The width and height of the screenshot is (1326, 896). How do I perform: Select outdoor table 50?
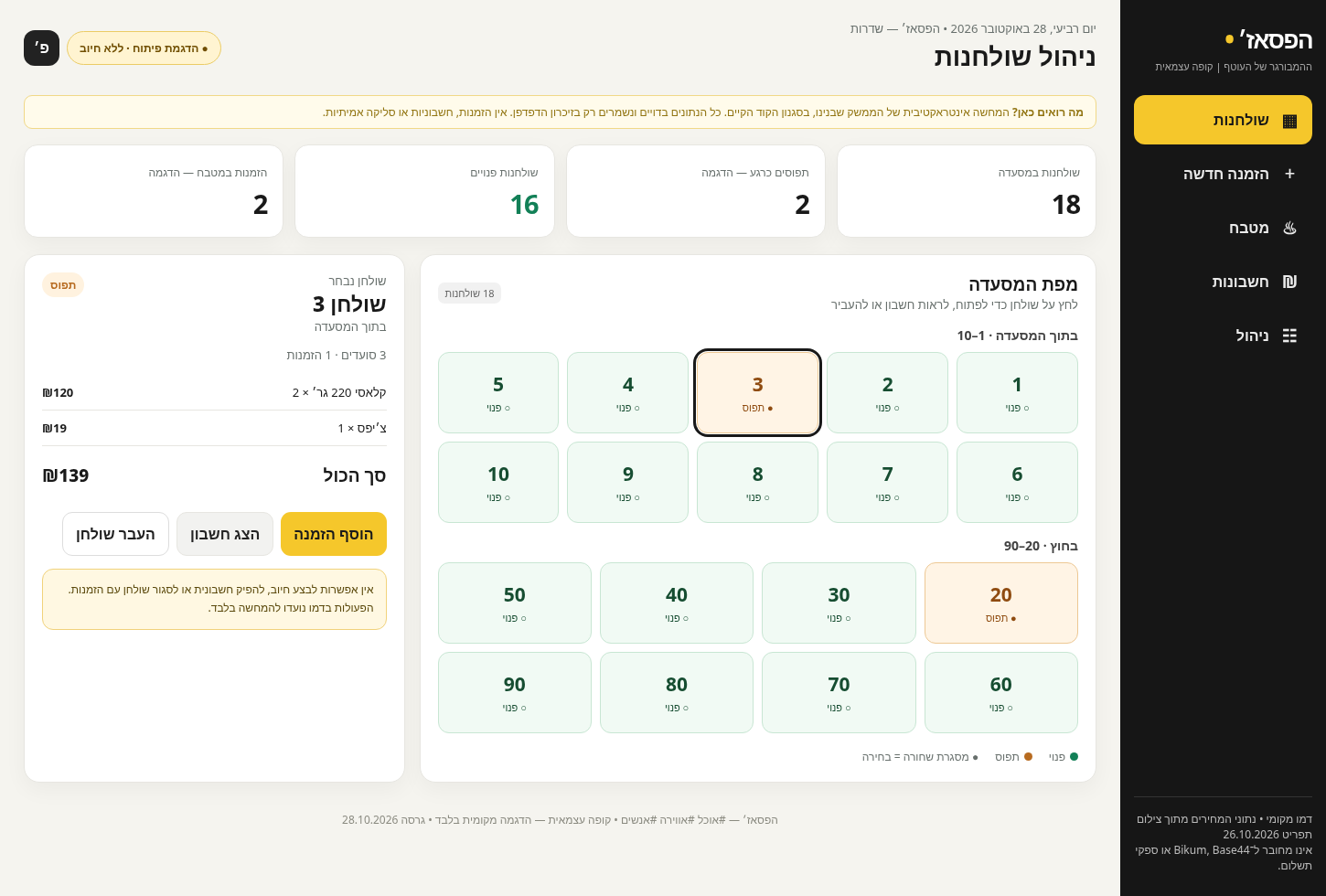click(515, 603)
